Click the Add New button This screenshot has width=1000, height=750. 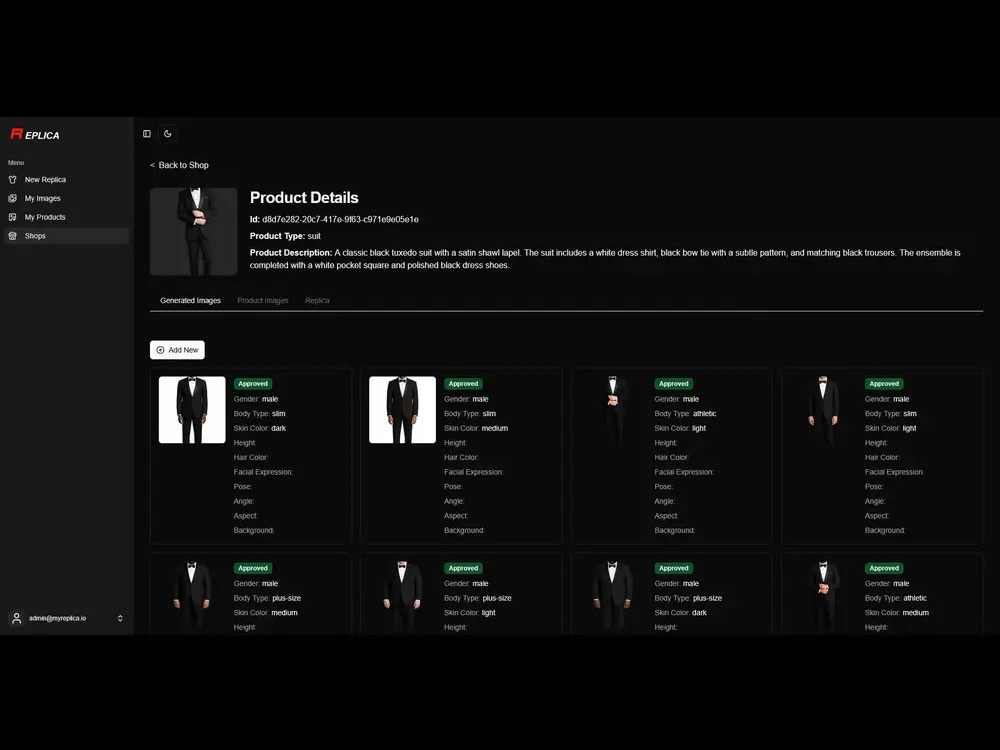tap(177, 350)
